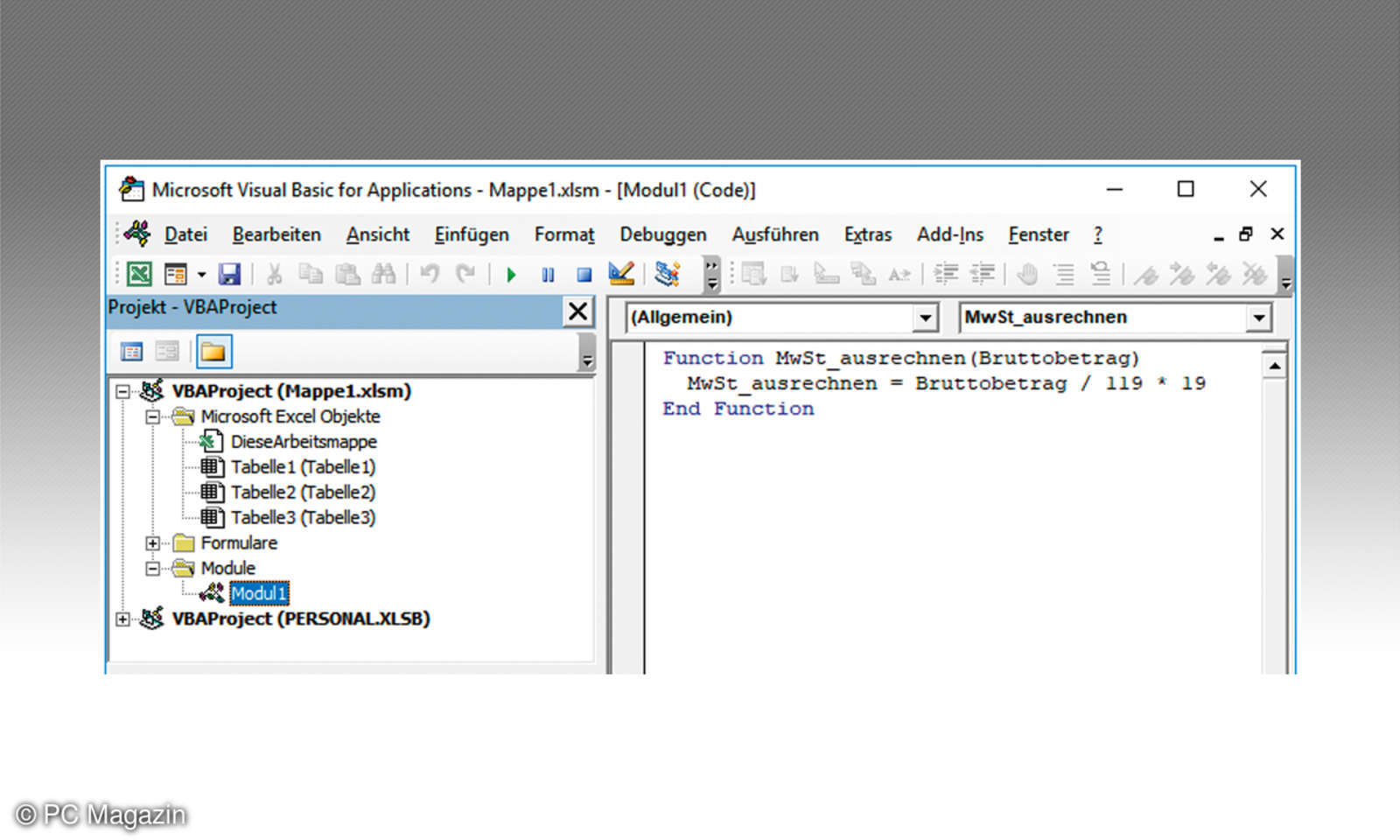
Task: Pause execution with the Break icon
Action: click(548, 275)
